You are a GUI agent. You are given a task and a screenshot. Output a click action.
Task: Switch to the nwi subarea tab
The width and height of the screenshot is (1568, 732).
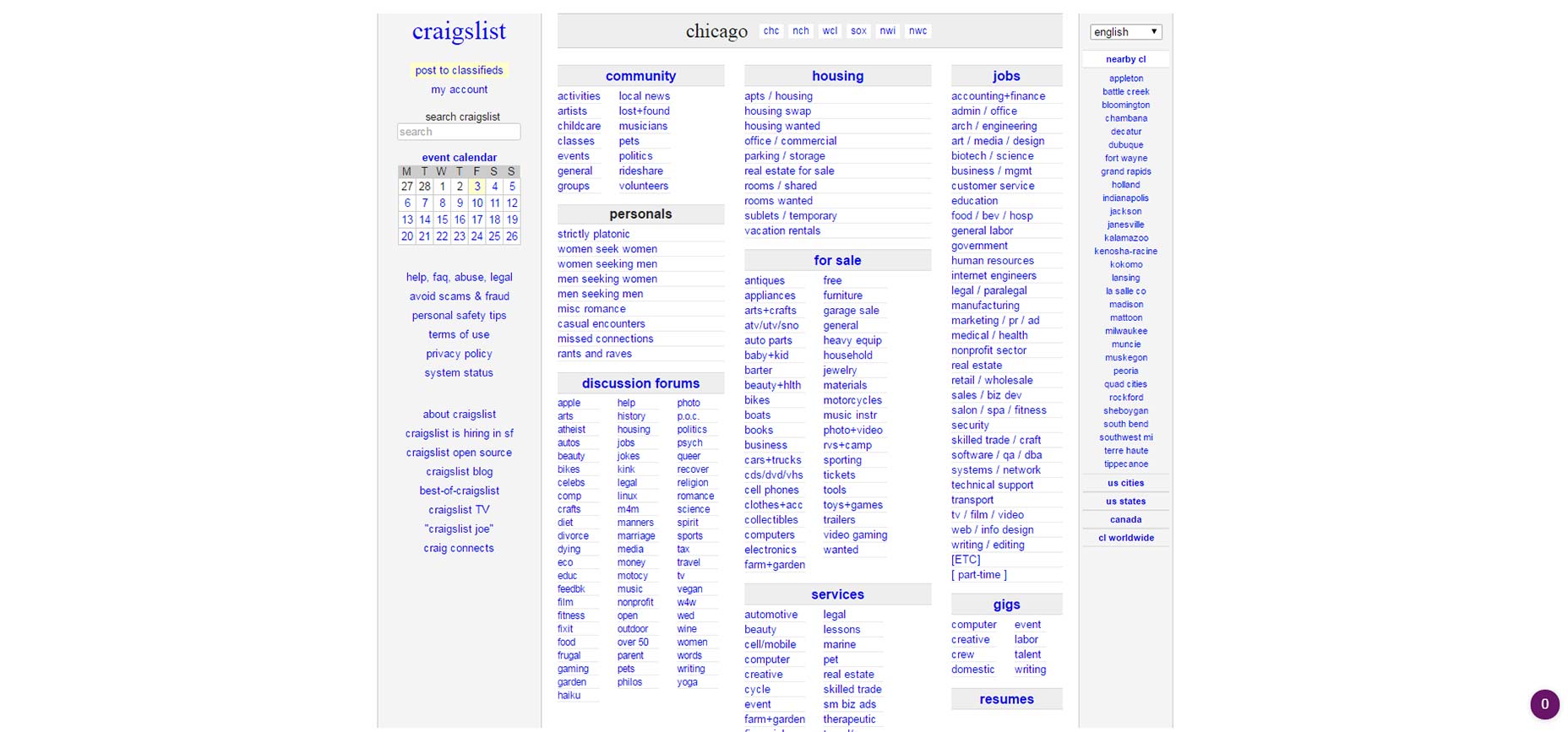point(887,30)
